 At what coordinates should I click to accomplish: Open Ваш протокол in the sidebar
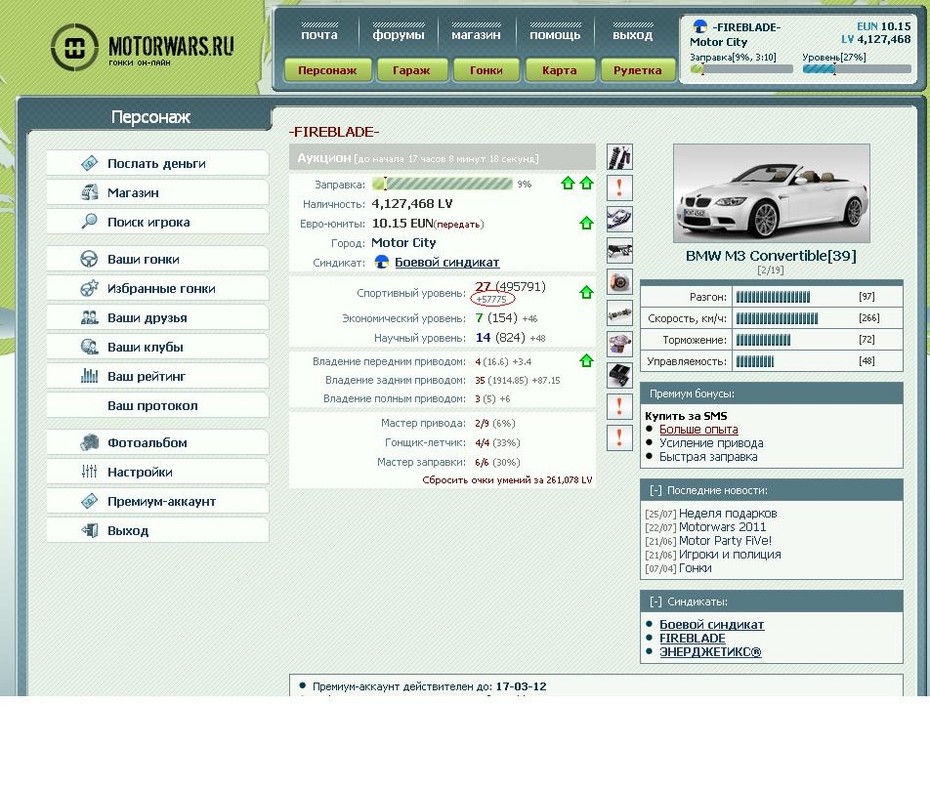pos(157,406)
